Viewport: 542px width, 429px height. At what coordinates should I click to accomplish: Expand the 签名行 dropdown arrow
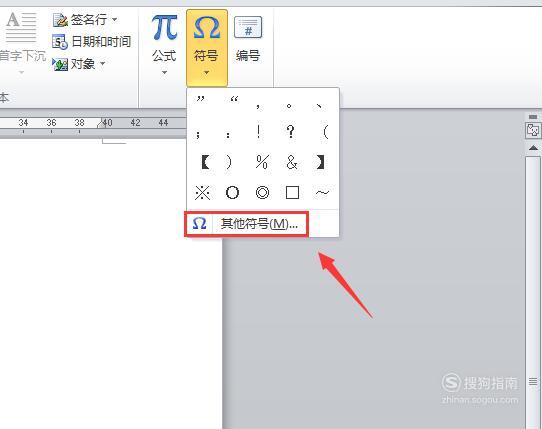coord(114,20)
